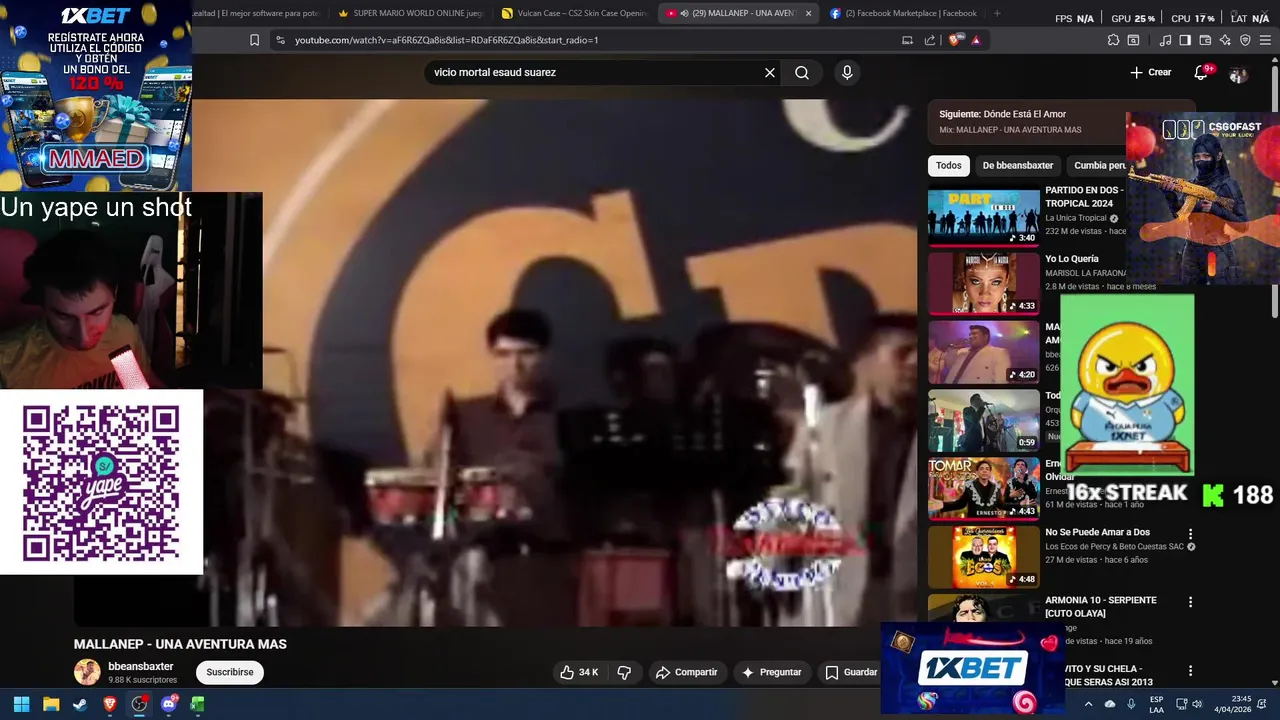Open the browser hamburger main menu
Viewport: 1280px width, 720px height.
pyautogui.click(x=1265, y=40)
